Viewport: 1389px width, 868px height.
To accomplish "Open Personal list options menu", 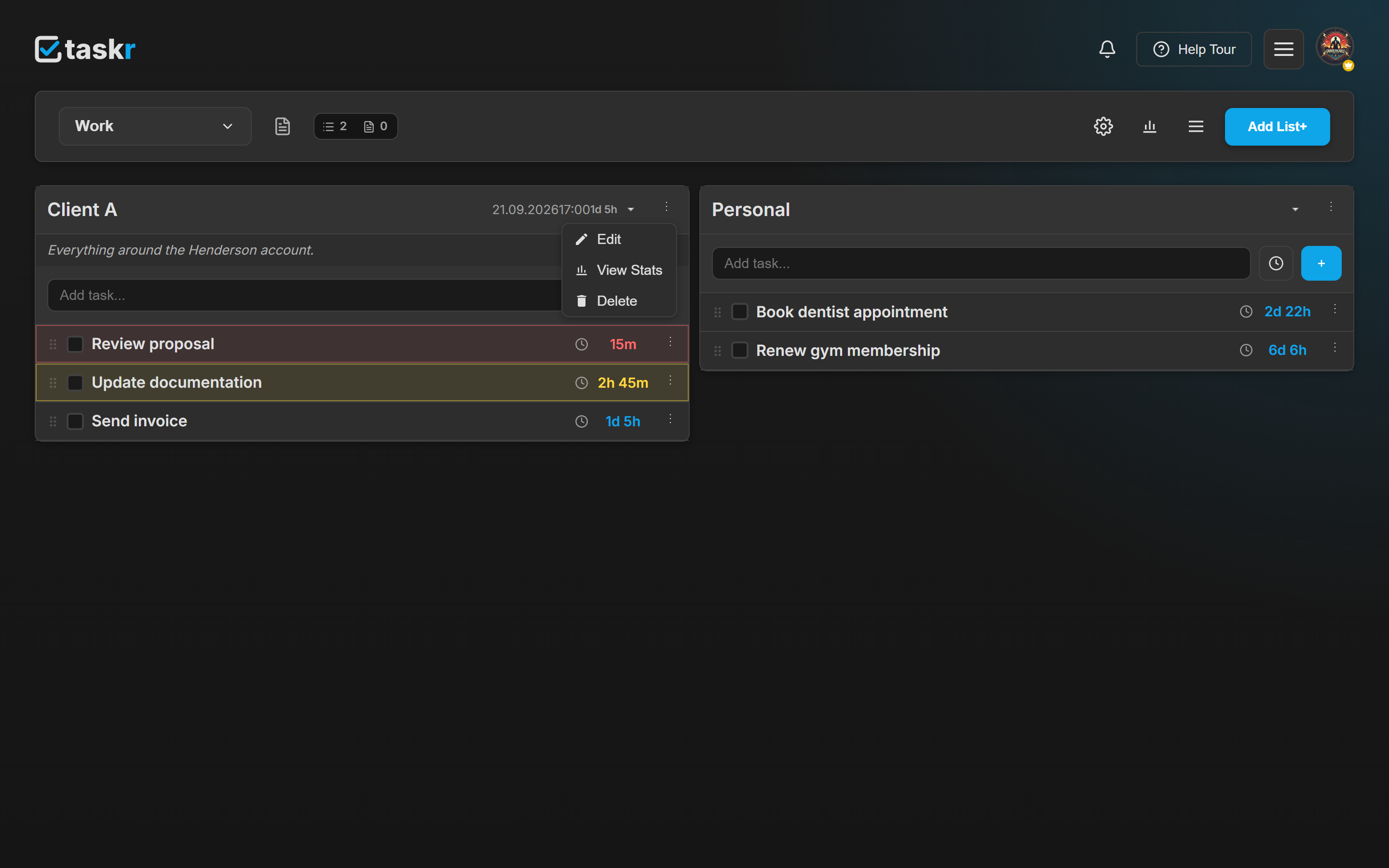I will (1331, 207).
